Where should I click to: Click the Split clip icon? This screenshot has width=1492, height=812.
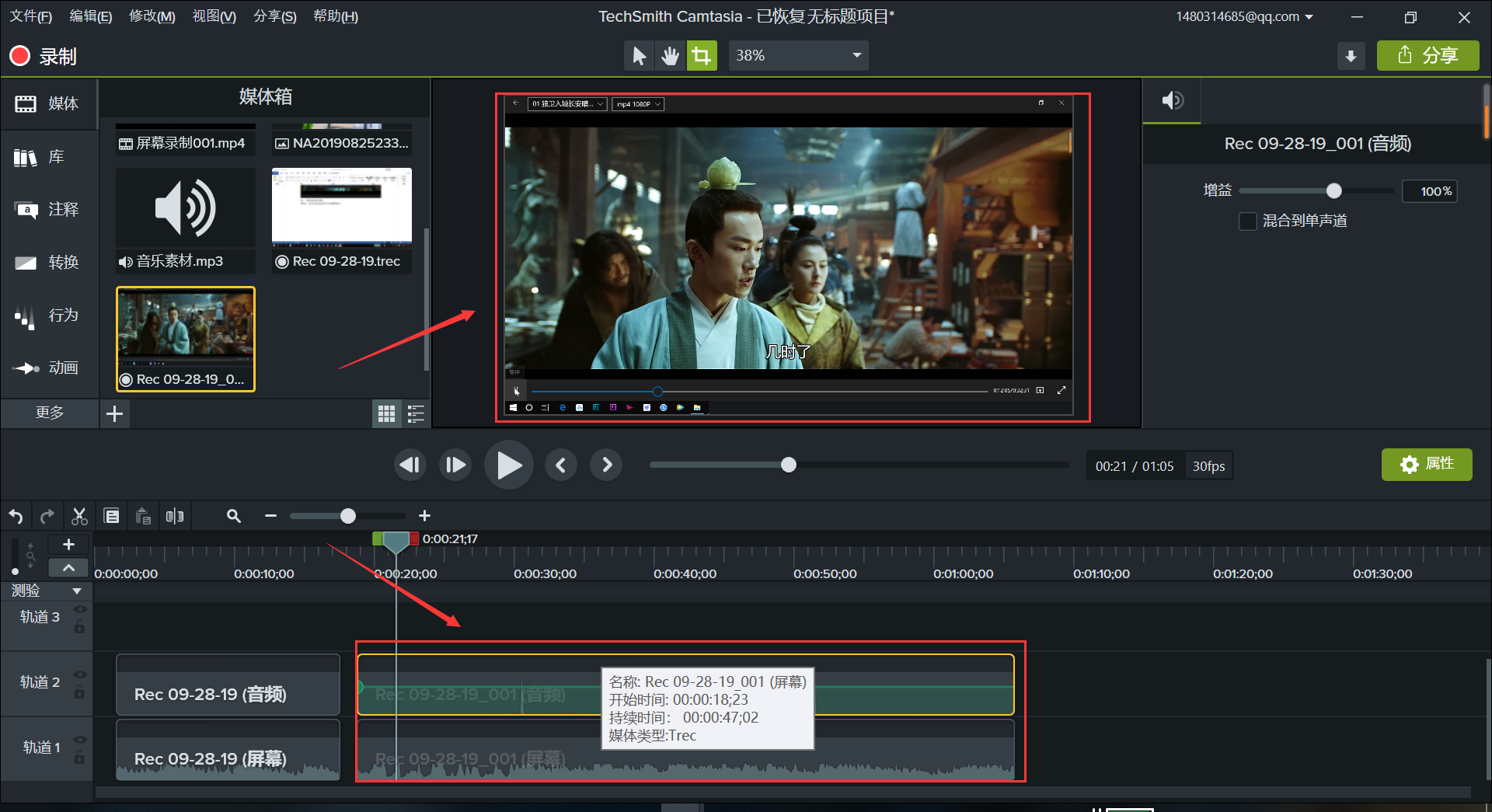pyautogui.click(x=175, y=516)
